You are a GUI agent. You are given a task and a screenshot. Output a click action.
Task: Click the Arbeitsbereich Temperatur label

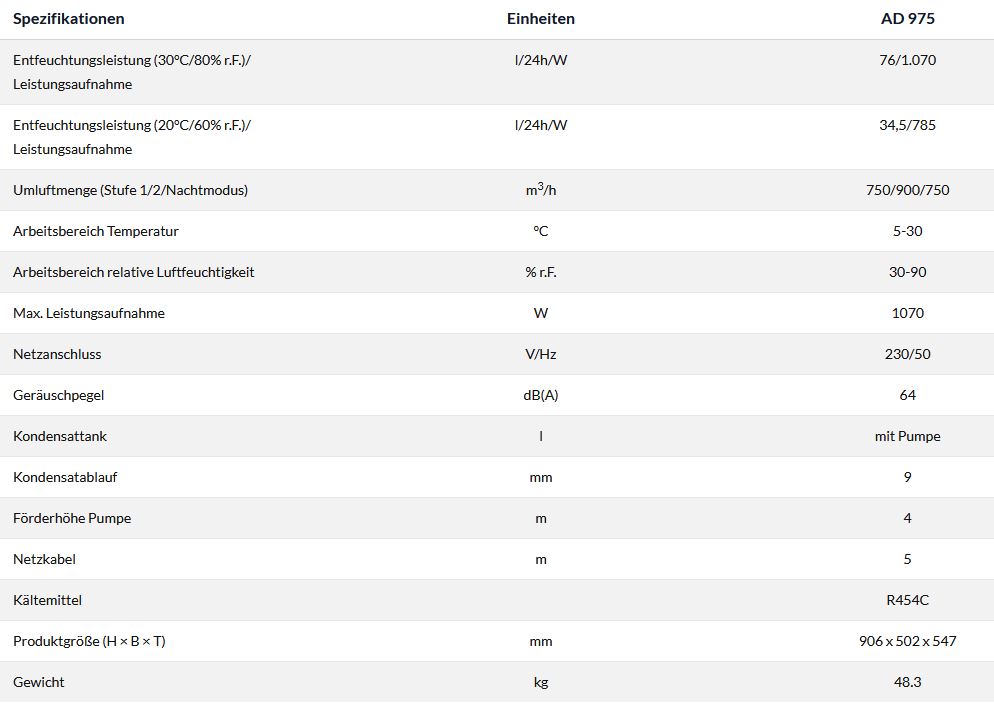(x=96, y=231)
